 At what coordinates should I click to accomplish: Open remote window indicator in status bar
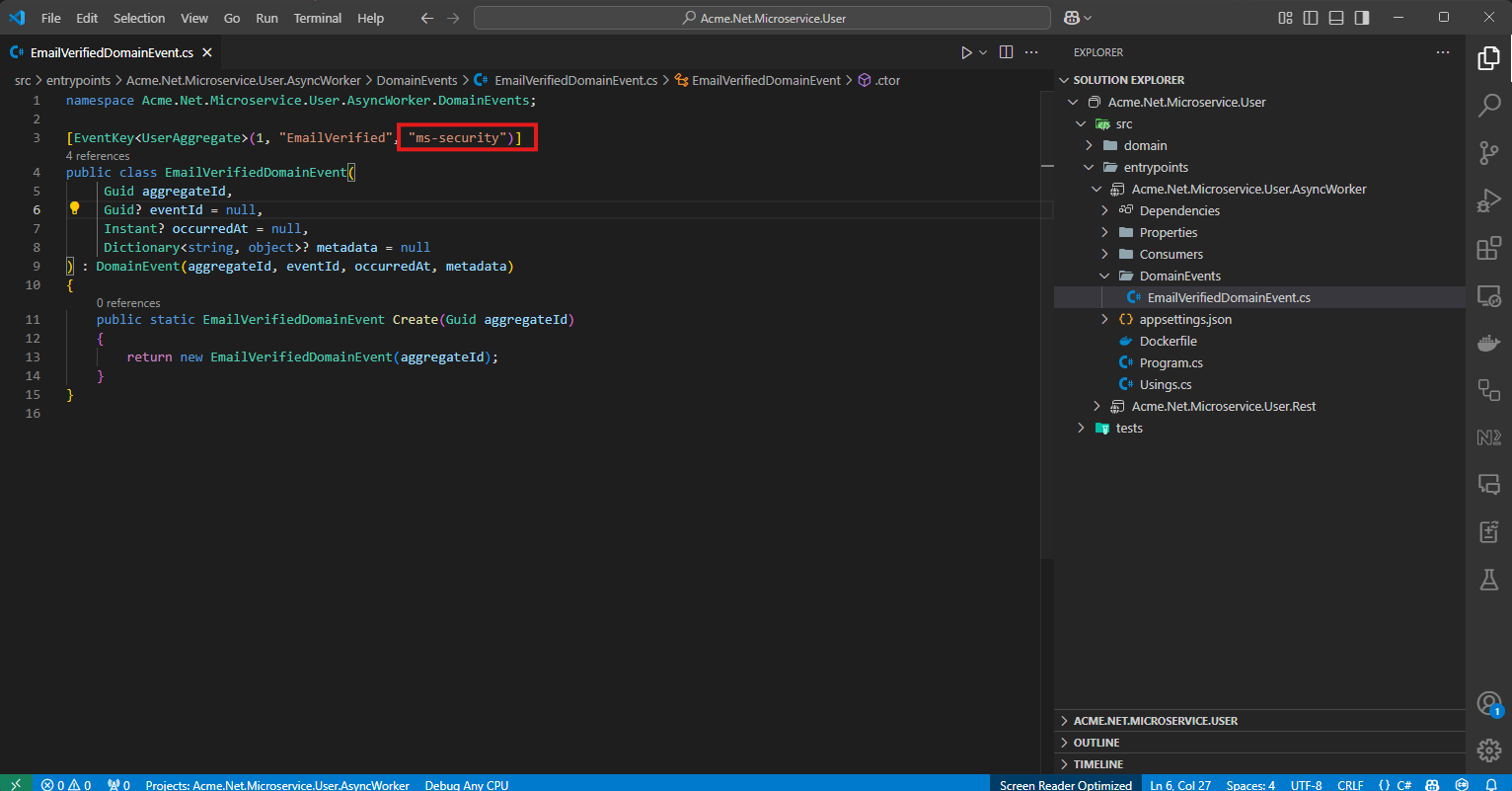click(16, 784)
